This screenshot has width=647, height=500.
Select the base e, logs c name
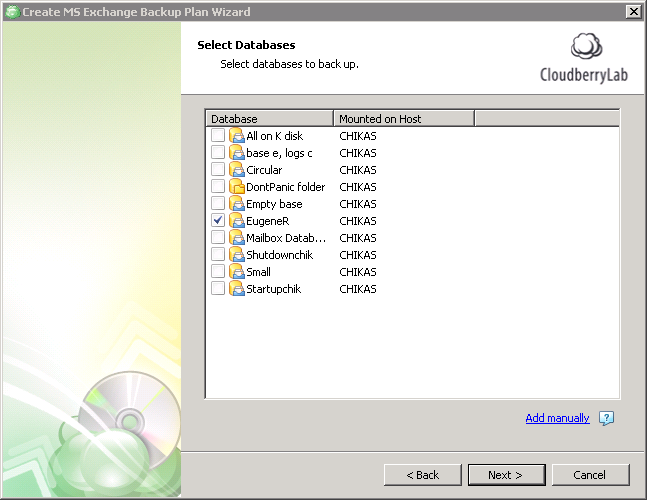[x=279, y=153]
